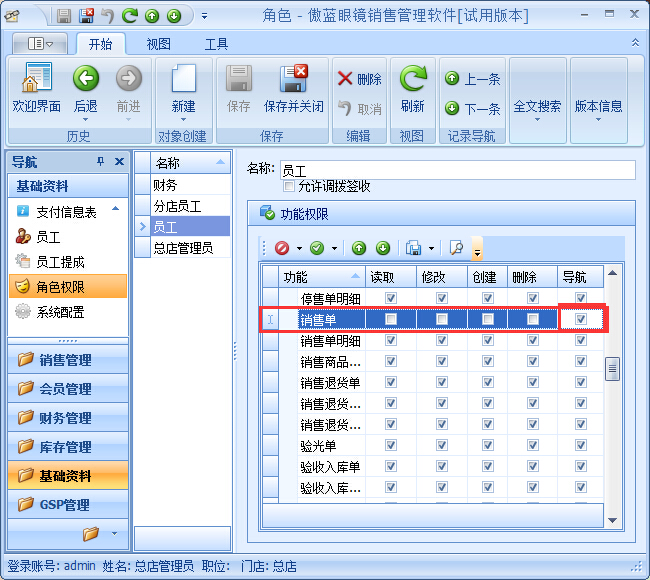Open 员工提成 in navigation
Viewport: 650px width, 580px height.
tap(61, 262)
